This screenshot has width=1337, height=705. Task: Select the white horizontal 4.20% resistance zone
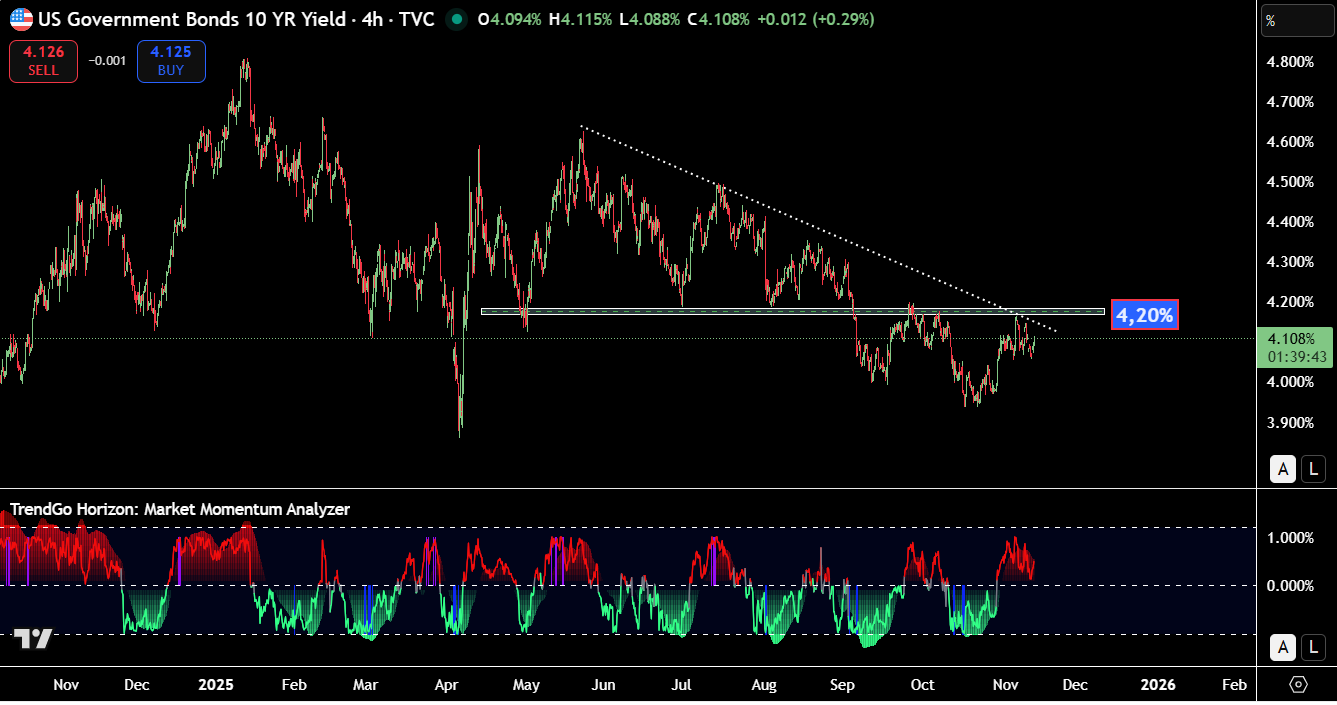(700, 311)
